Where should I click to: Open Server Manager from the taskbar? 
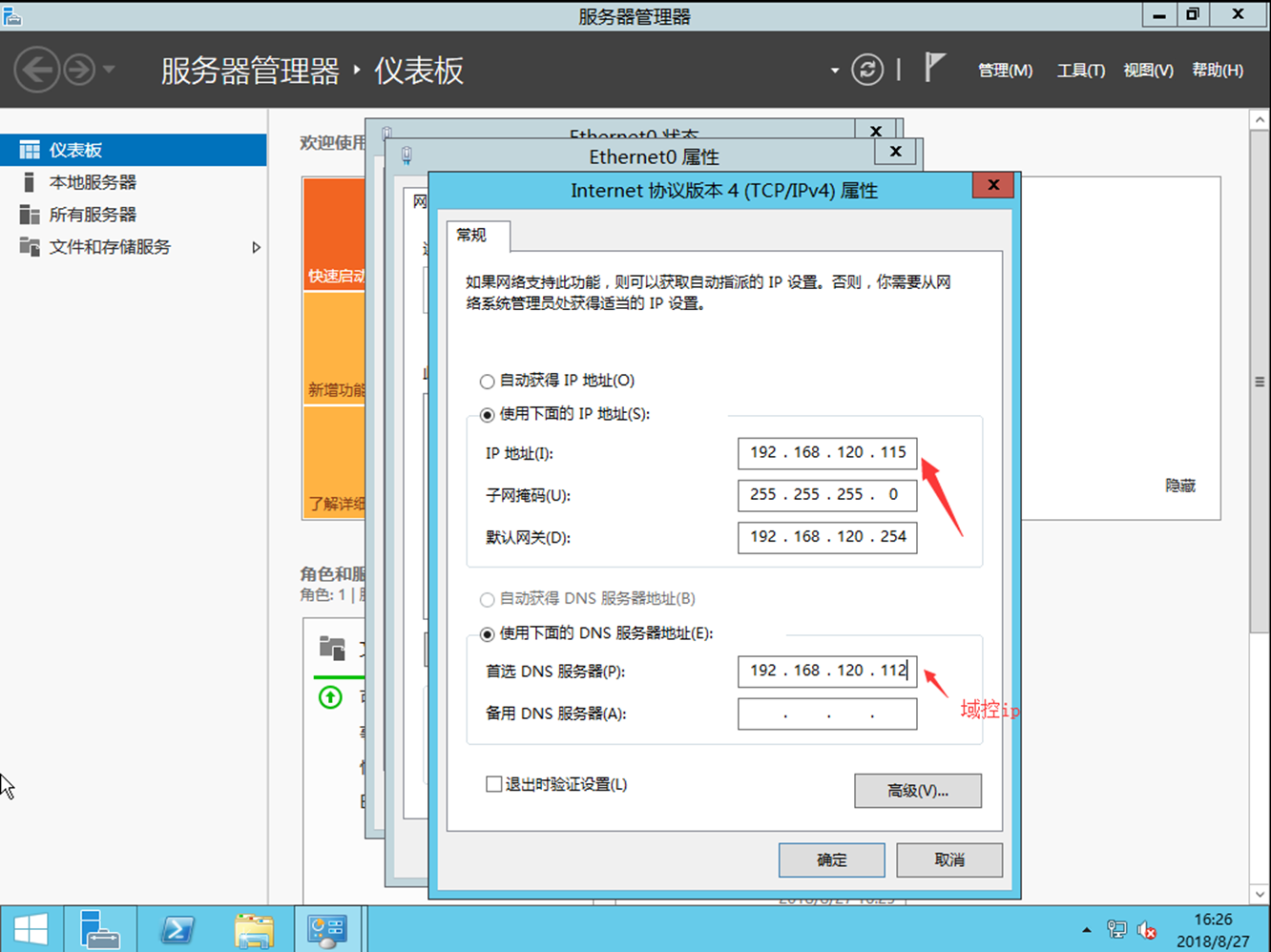99,929
